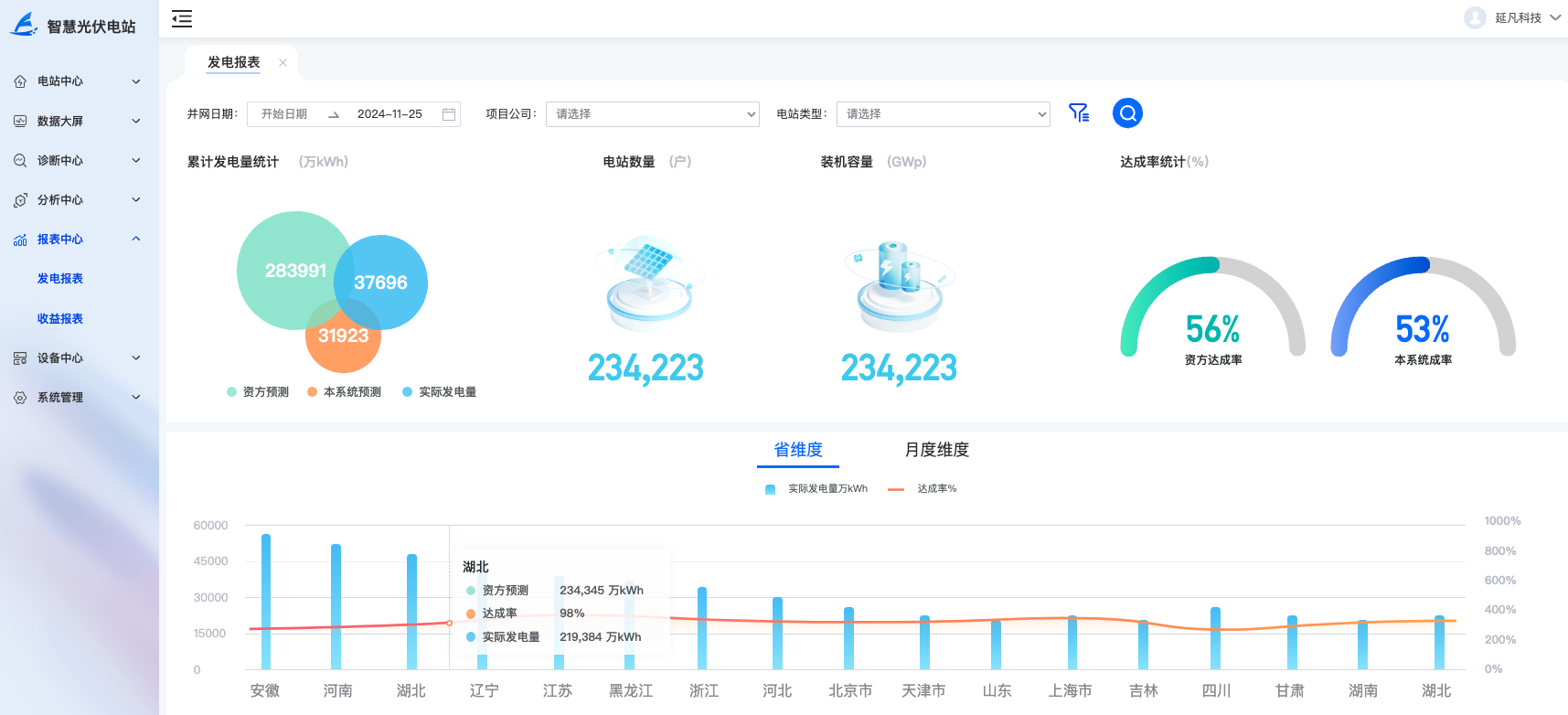This screenshot has width=1568, height=715.
Task: Select the 发电报表 sidebar link
Action: tap(60, 279)
